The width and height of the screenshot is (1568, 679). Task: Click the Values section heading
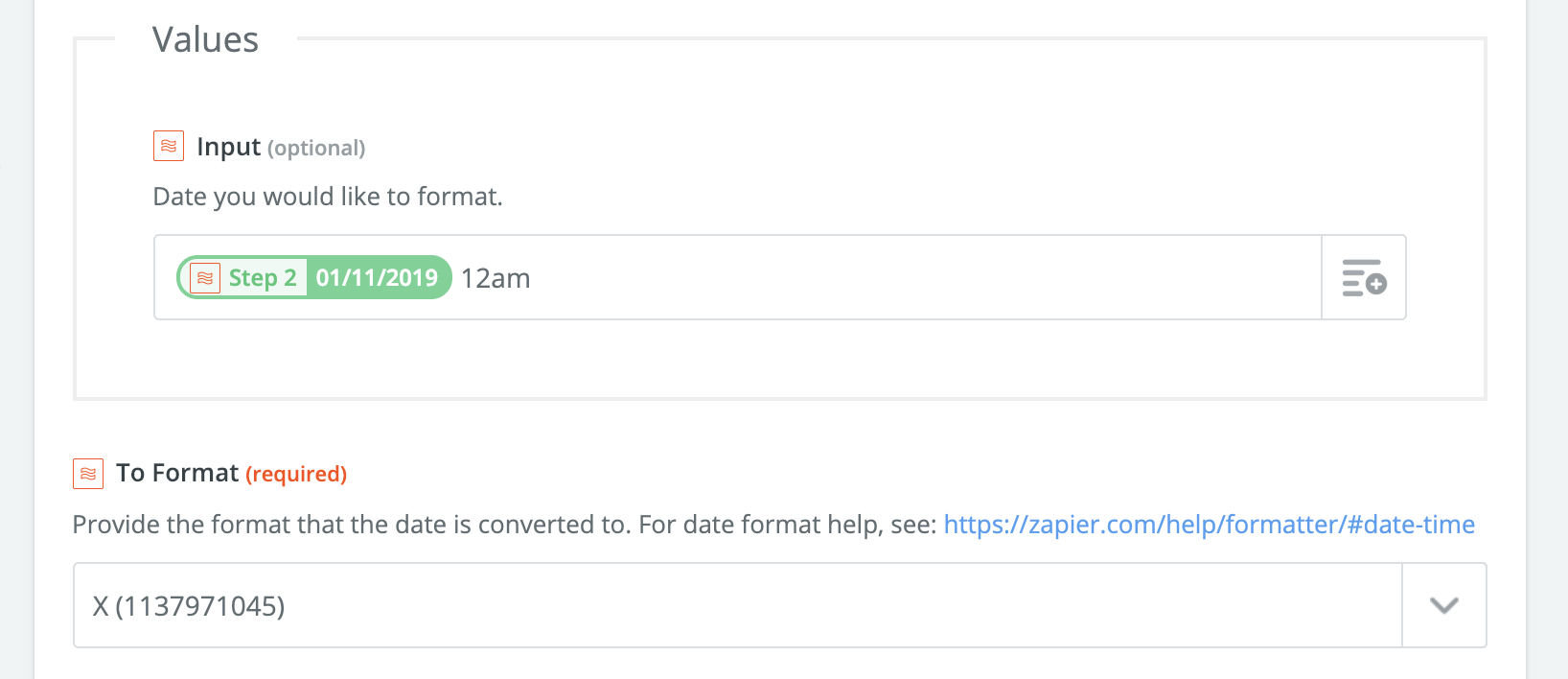205,40
